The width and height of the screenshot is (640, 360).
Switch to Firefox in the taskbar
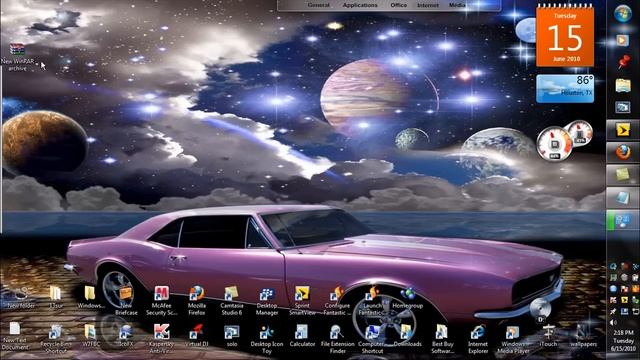[623, 152]
